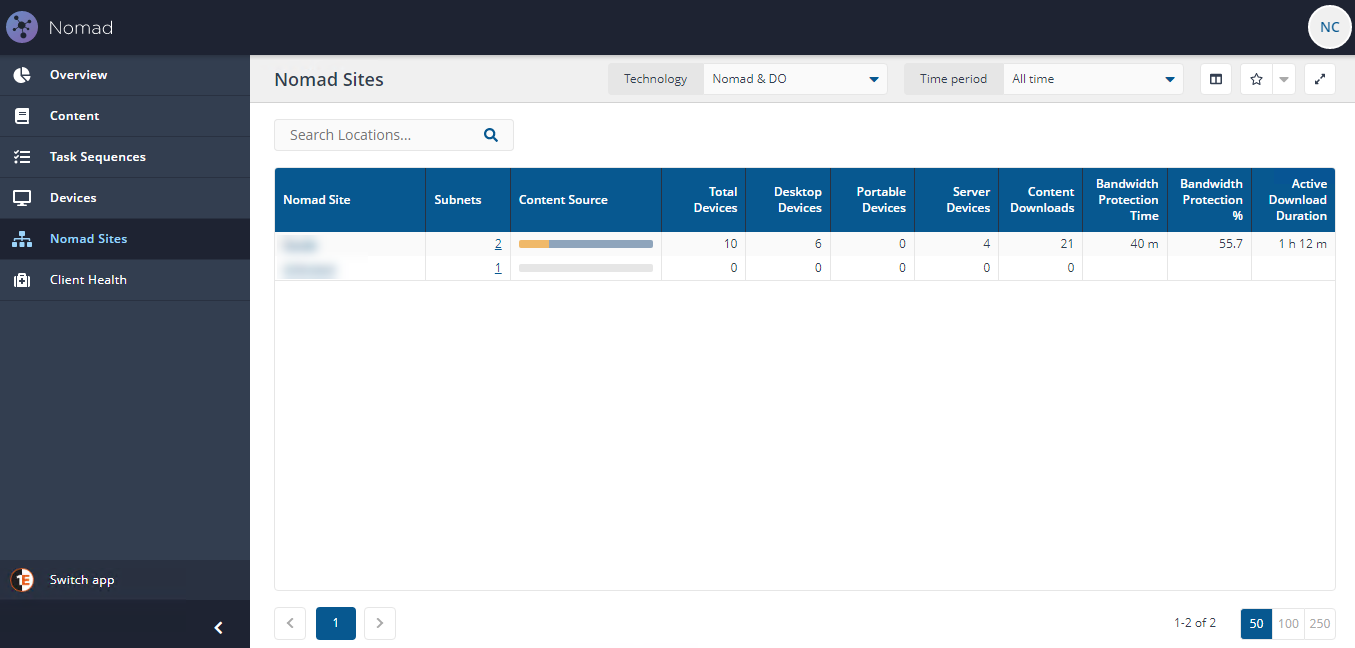Image resolution: width=1355 pixels, height=648 pixels.
Task: Open the column chooser icon
Action: point(1216,79)
